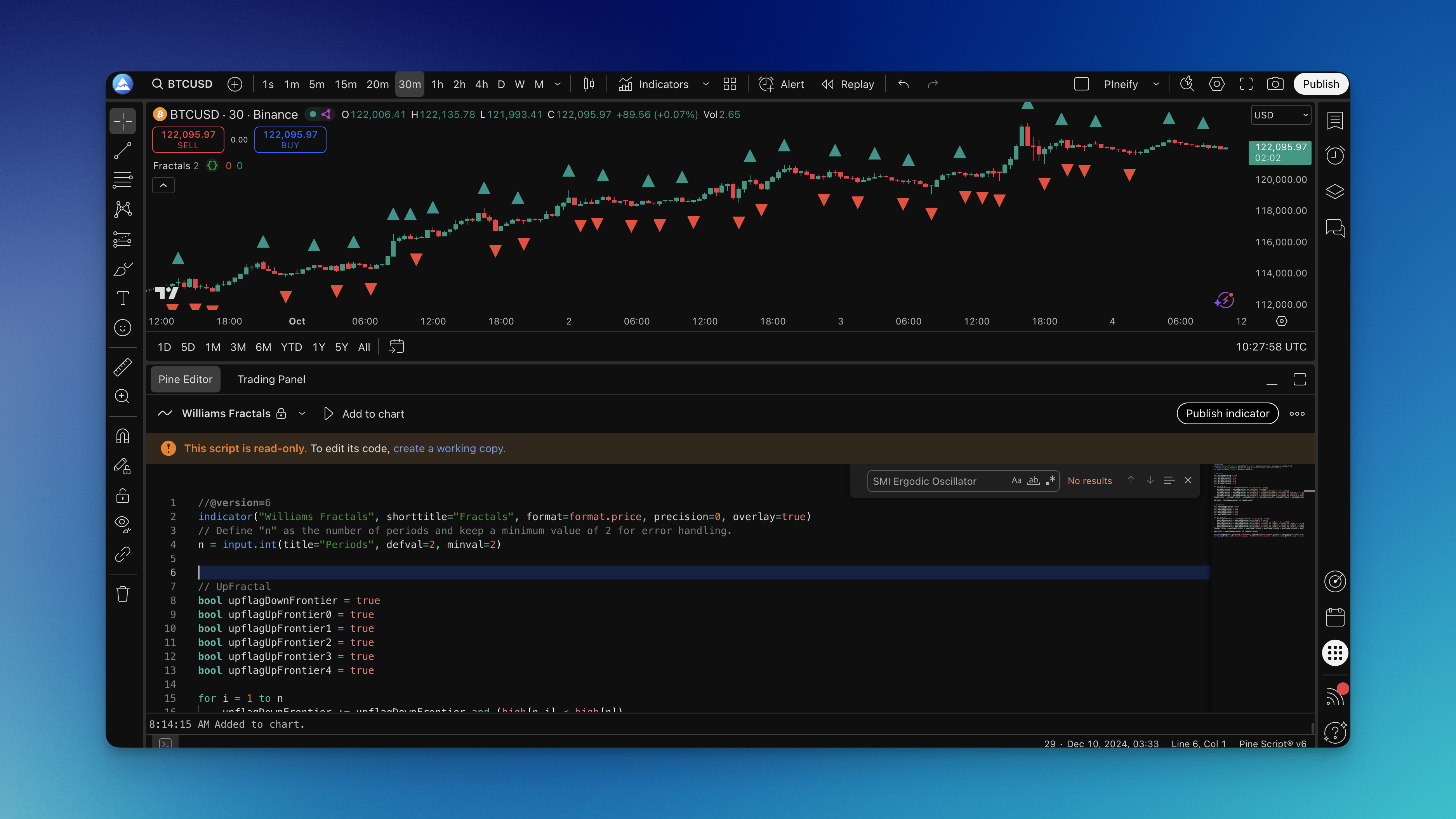Click the trash Remove objects icon
Screen dimensions: 1456x819
(123, 594)
